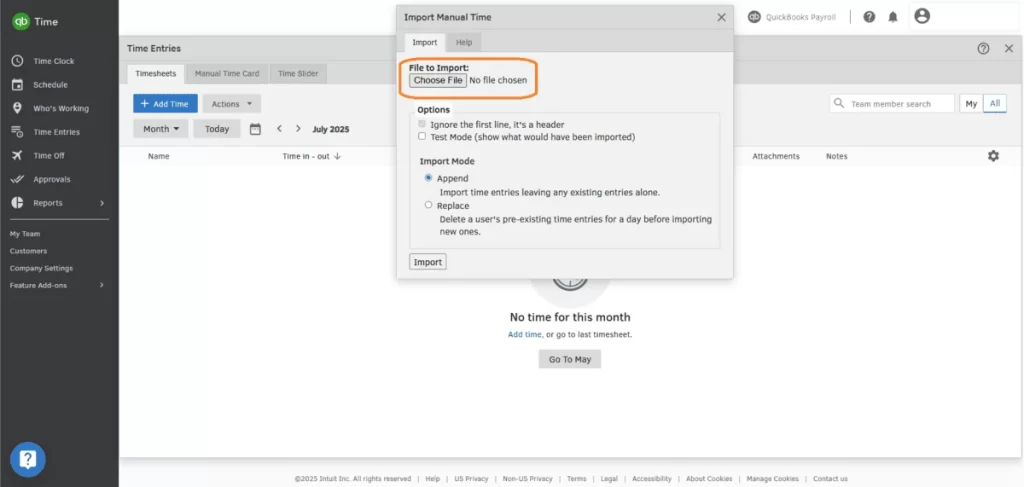This screenshot has height=487, width=1024.
Task: Open the Month view dropdown
Action: [x=161, y=129]
